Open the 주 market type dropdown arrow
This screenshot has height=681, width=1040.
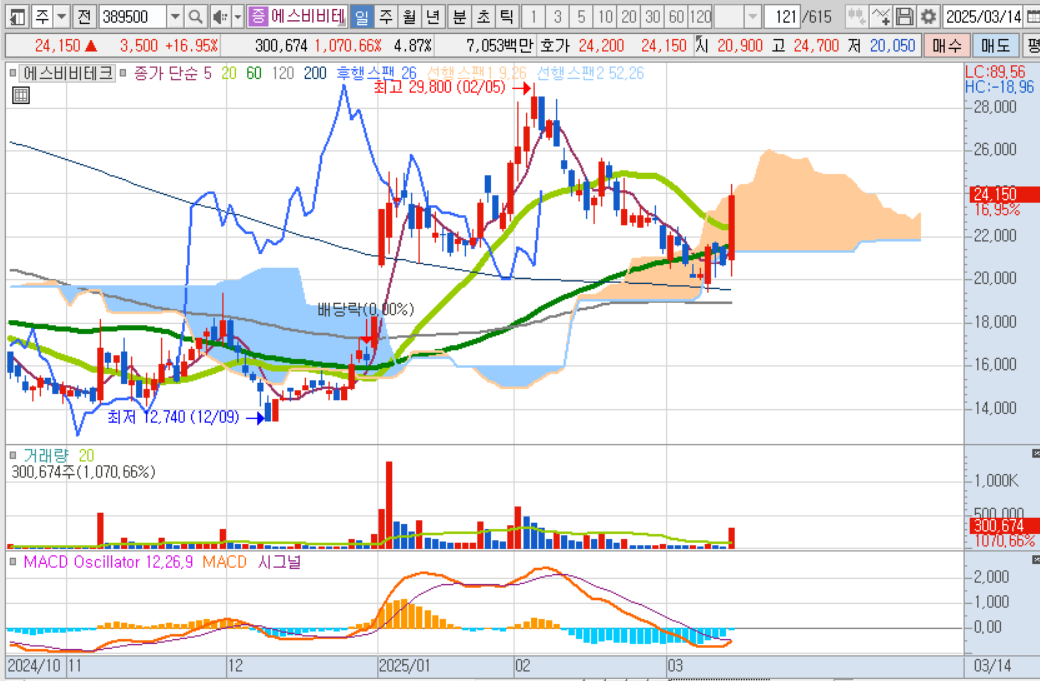[61, 17]
